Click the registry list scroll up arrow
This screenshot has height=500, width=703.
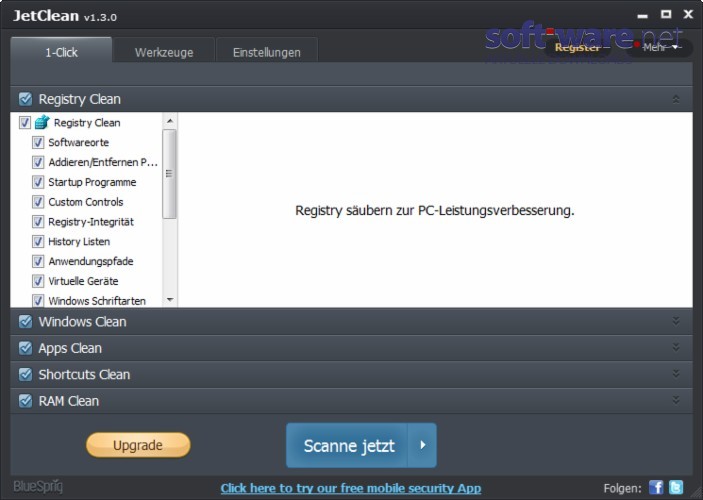tap(169, 121)
